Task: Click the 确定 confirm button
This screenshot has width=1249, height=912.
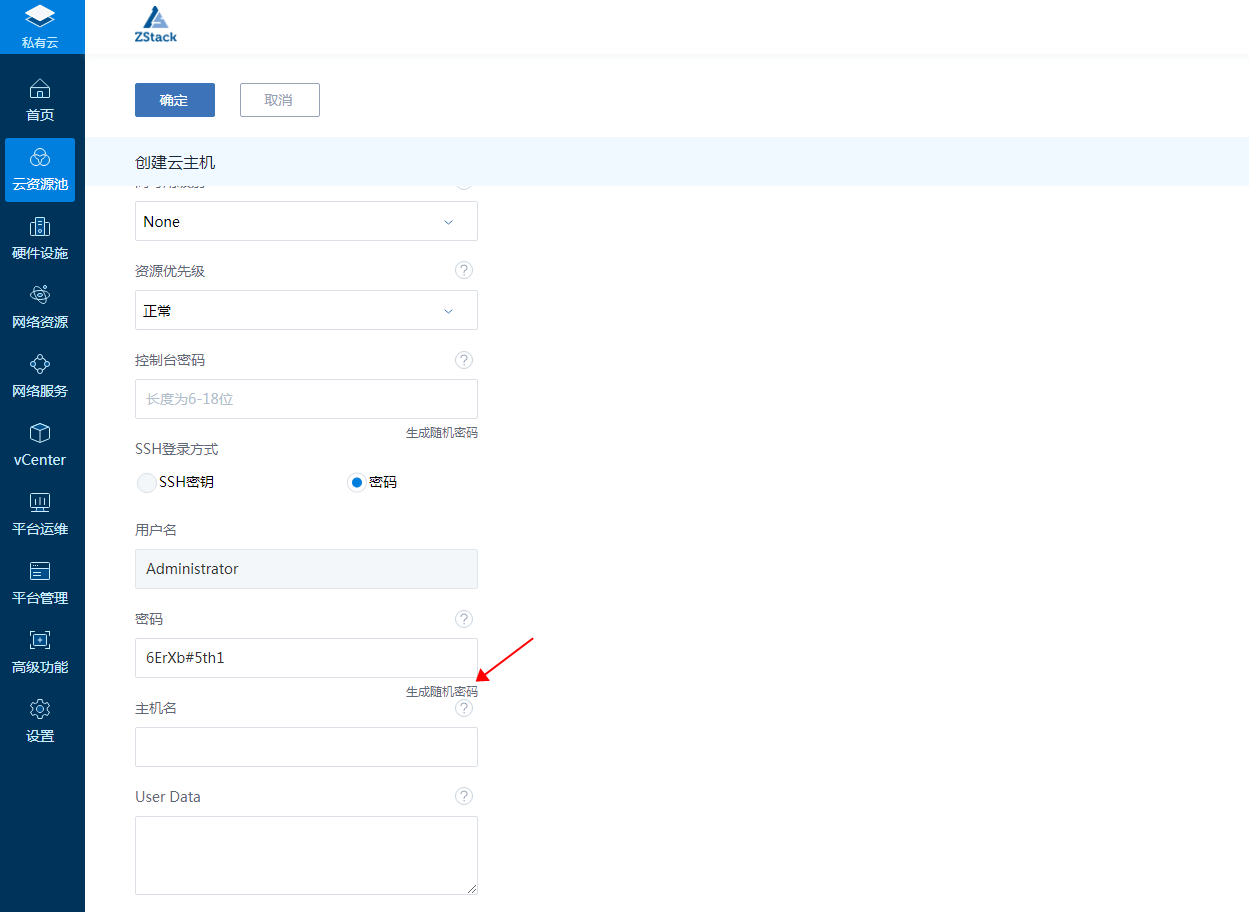Action: click(174, 100)
